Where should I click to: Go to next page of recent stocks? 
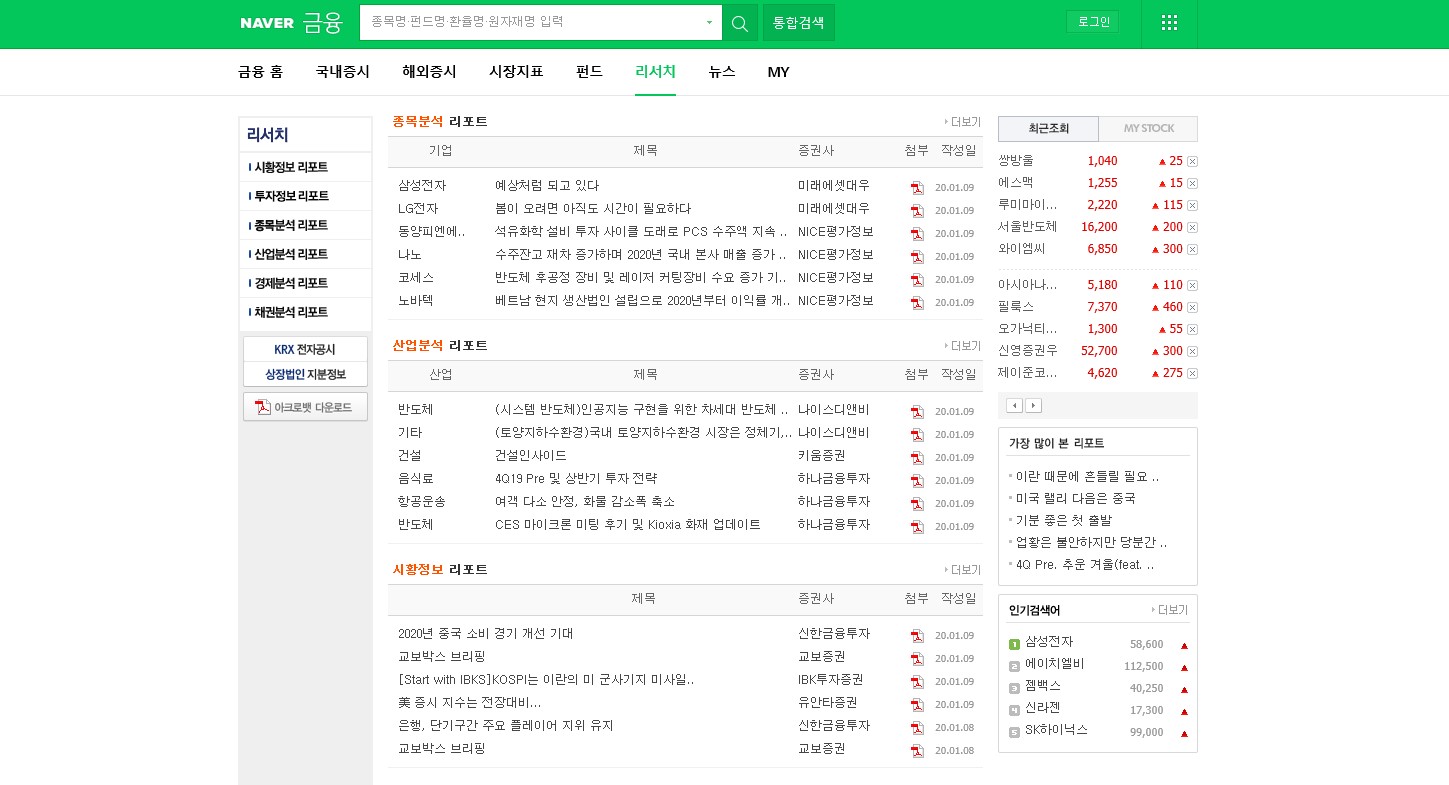[x=1033, y=405]
